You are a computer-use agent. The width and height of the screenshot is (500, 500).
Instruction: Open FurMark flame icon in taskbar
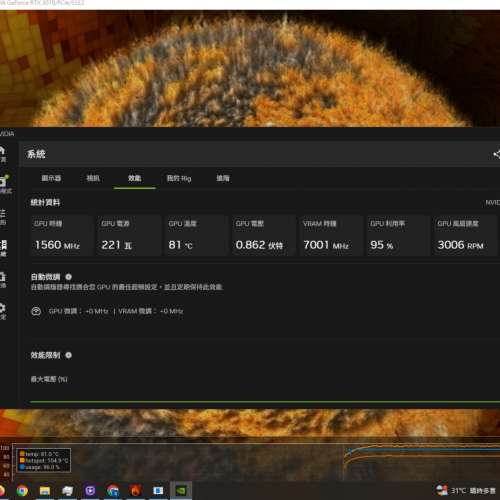point(135,491)
